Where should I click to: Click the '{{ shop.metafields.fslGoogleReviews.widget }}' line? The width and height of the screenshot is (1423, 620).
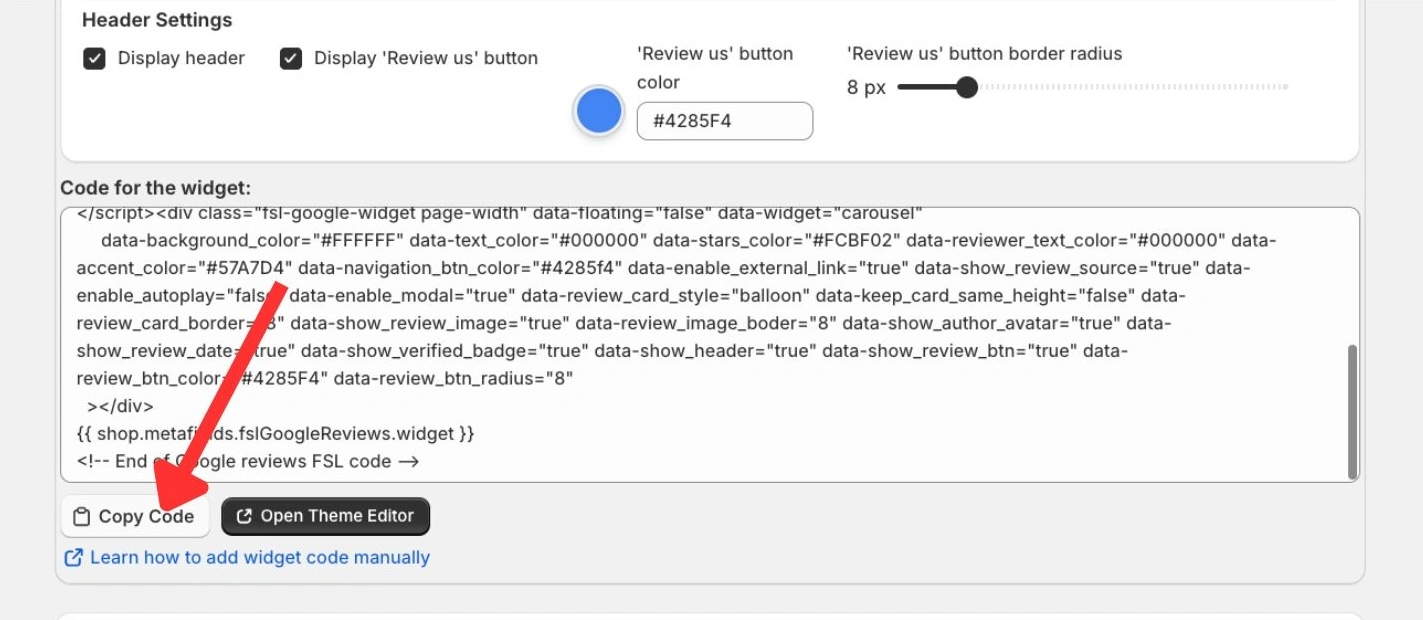[x=275, y=434]
